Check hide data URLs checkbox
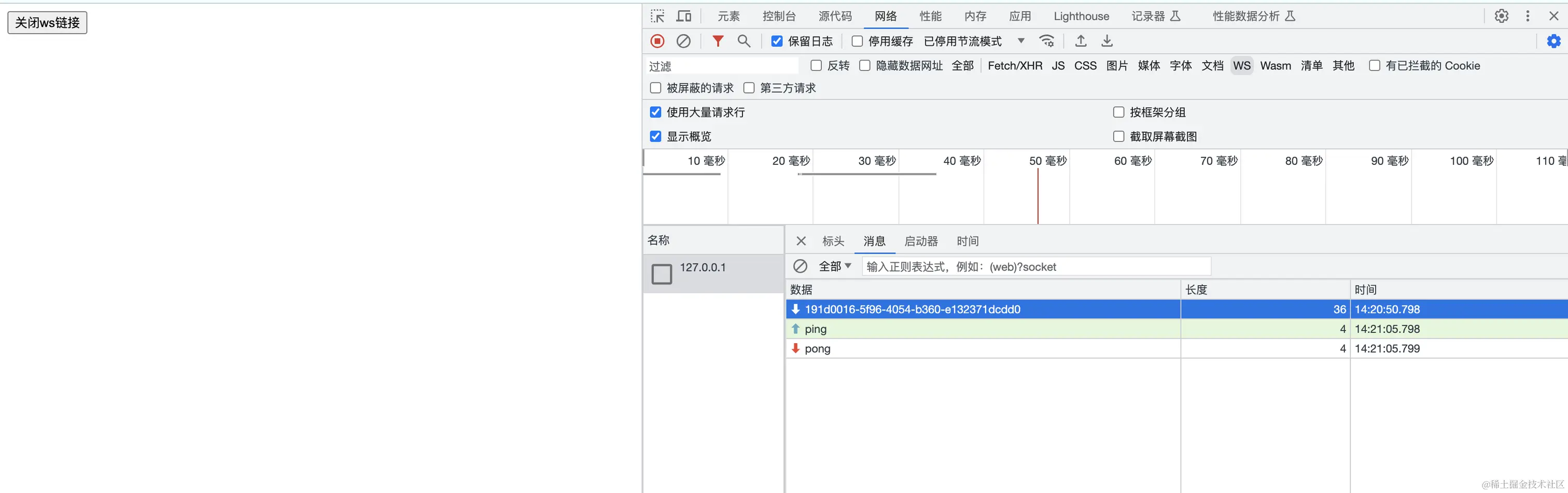Image resolution: width=1568 pixels, height=493 pixels. tap(864, 66)
